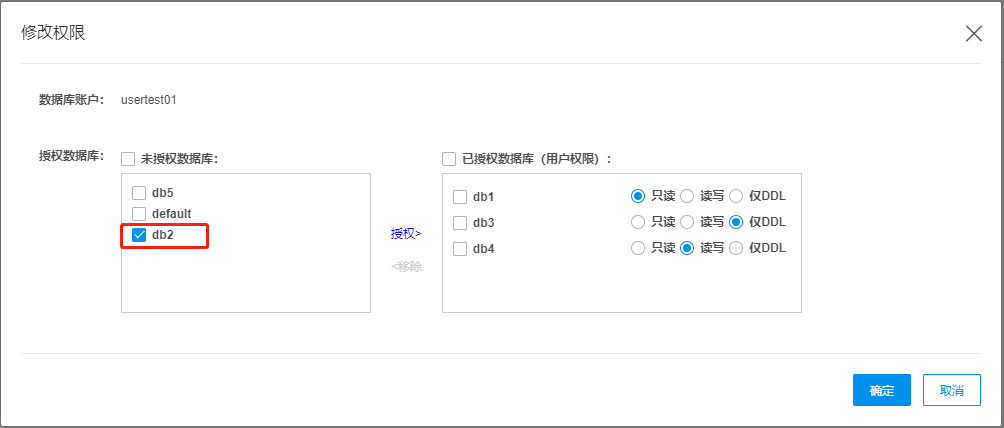
Task: Select all via 已授权数据库 checkbox
Action: [x=449, y=158]
